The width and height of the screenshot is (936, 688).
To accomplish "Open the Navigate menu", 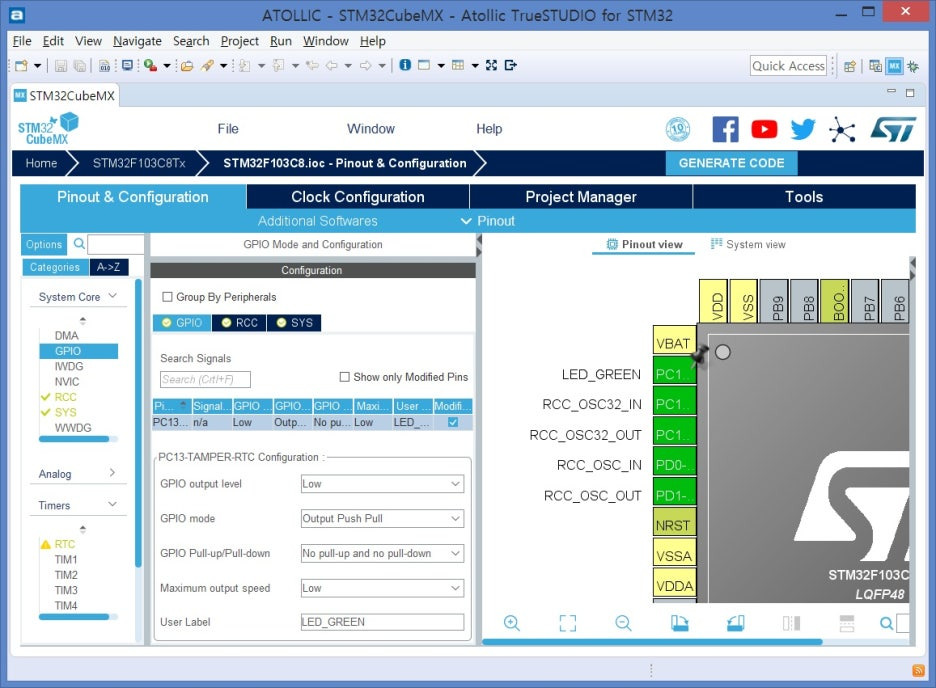I will click(x=137, y=41).
